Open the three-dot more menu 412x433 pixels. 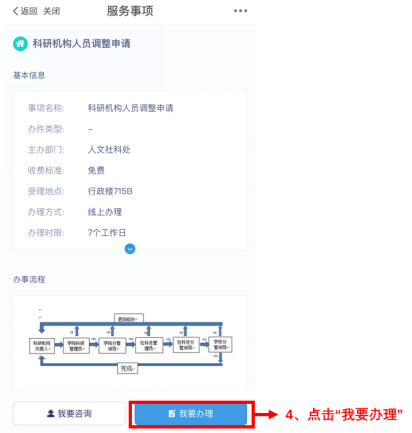[240, 11]
